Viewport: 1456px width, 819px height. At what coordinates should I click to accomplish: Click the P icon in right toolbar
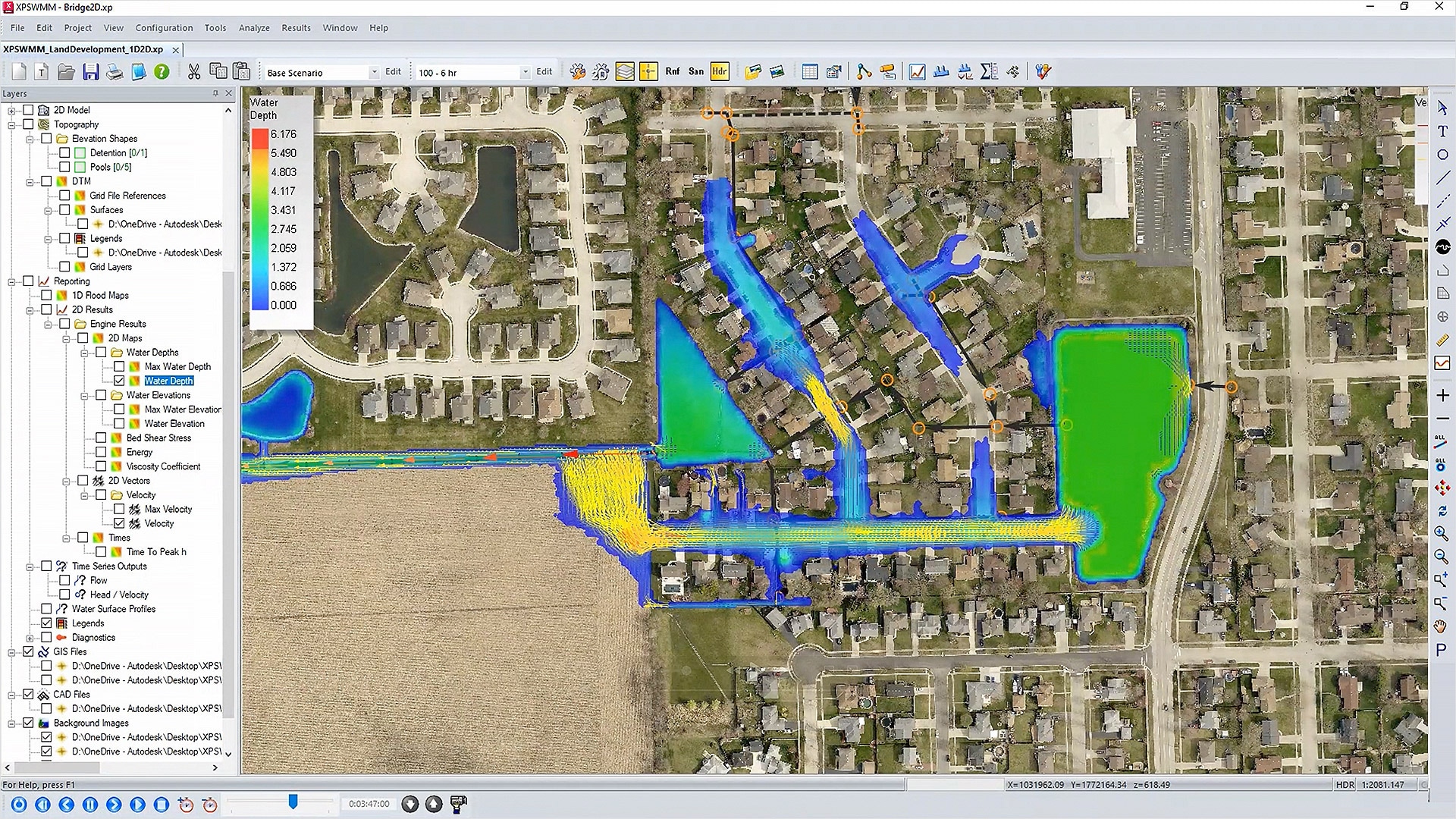[1442, 650]
